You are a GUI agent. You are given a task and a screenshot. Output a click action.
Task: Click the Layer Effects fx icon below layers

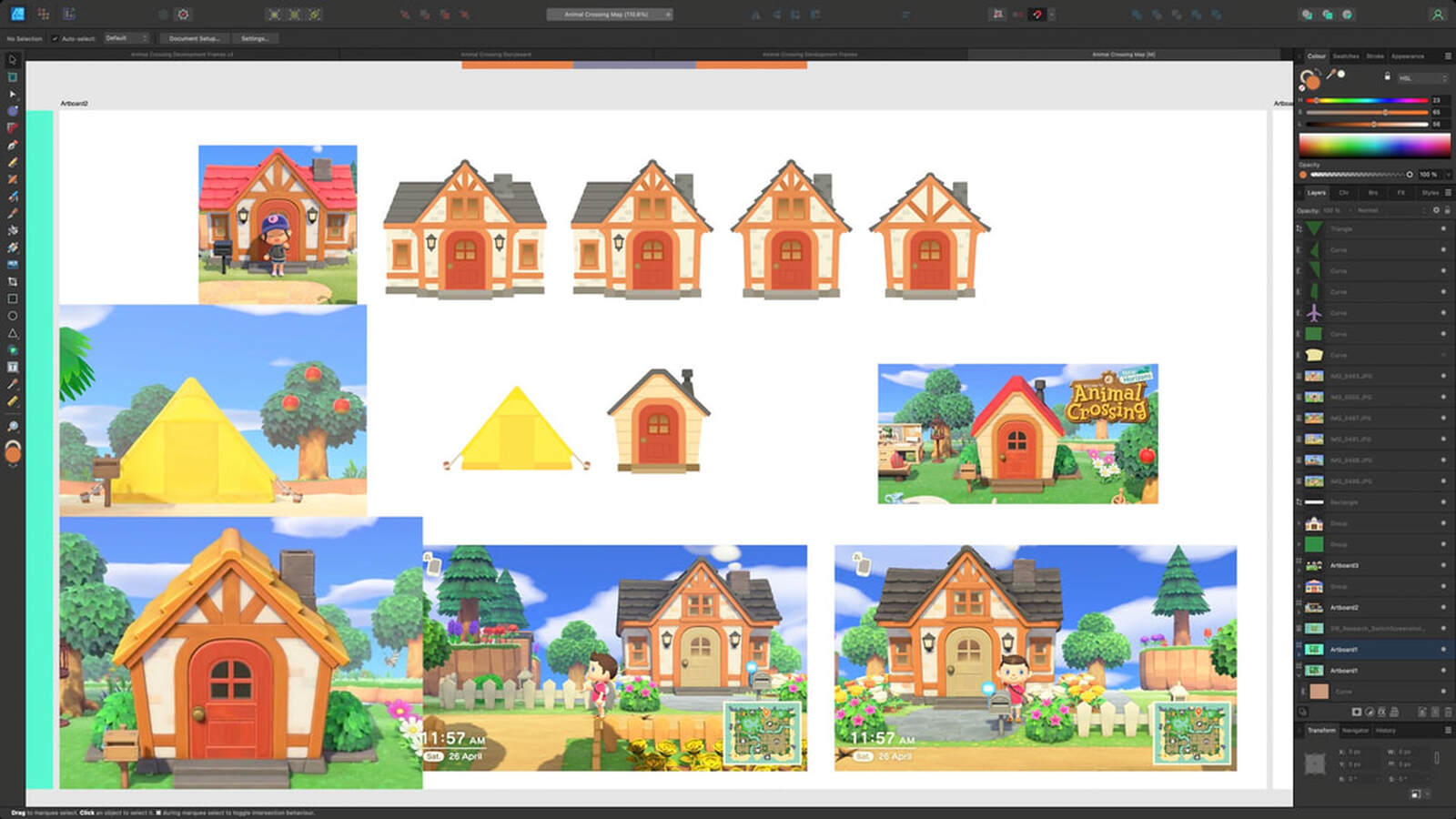coord(1381,712)
